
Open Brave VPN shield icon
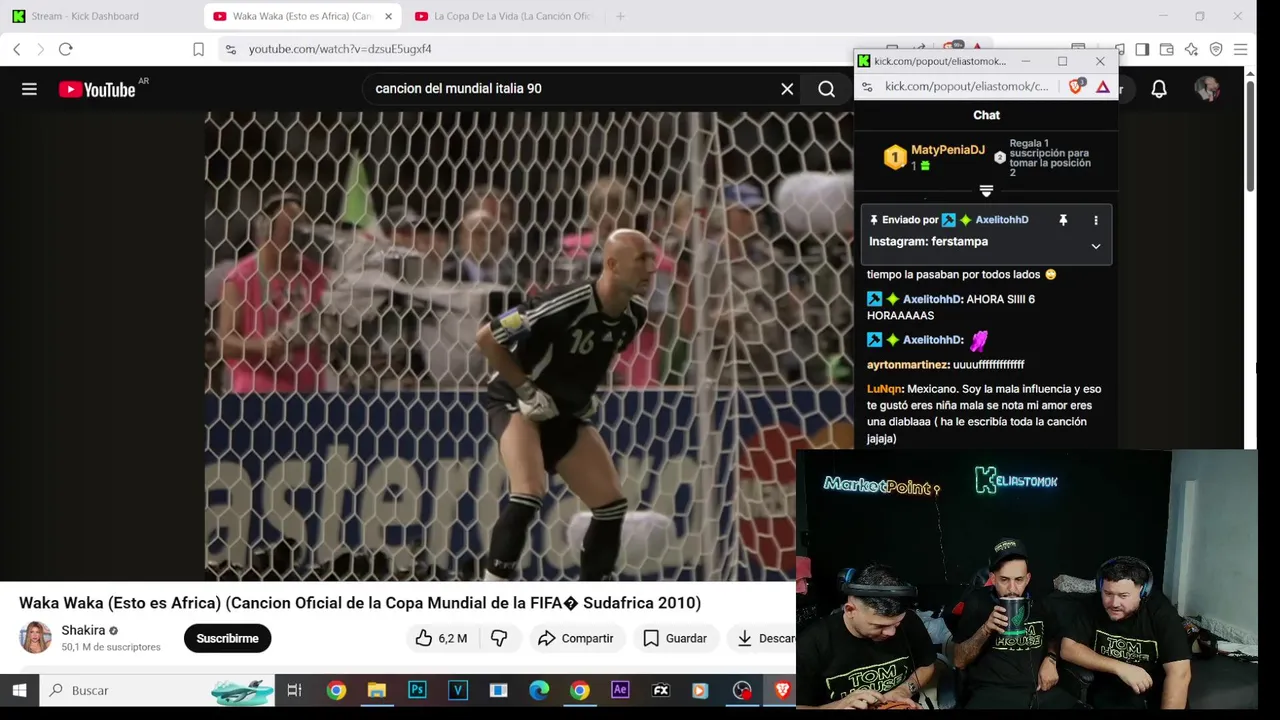click(x=1216, y=49)
